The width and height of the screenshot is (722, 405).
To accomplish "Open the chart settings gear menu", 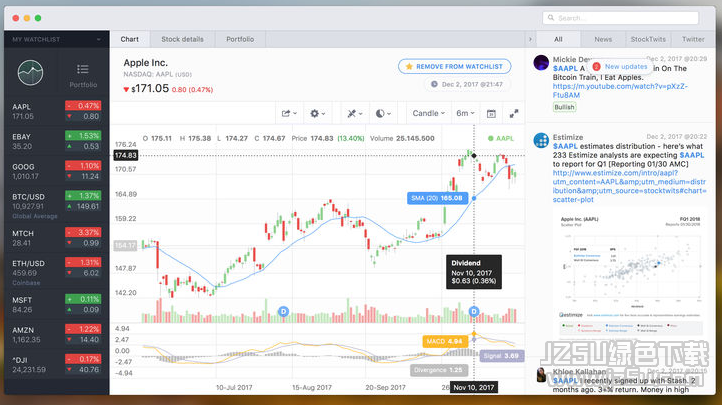I will 317,113.
